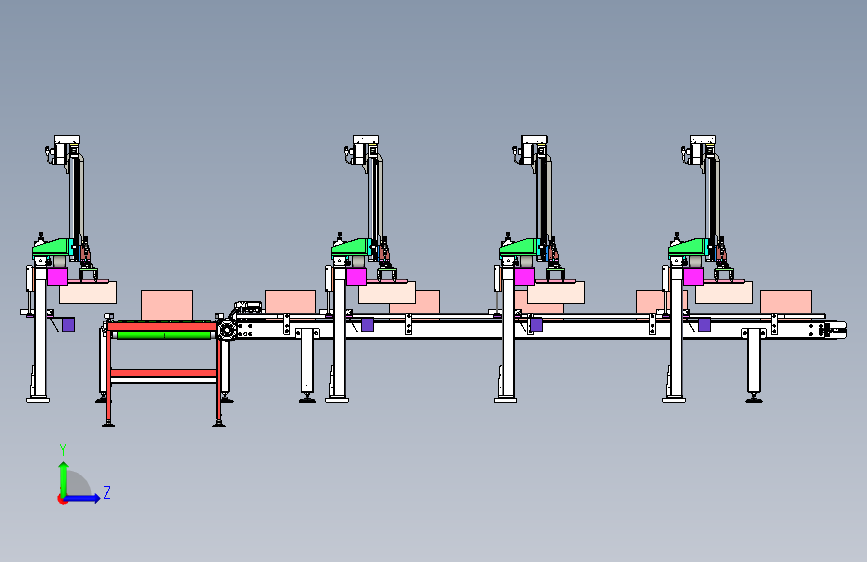Select the rightmost conveyor support leg with black foot

(754, 365)
